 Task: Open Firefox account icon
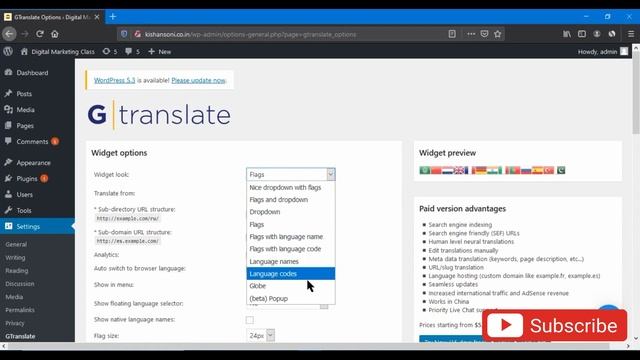point(597,34)
